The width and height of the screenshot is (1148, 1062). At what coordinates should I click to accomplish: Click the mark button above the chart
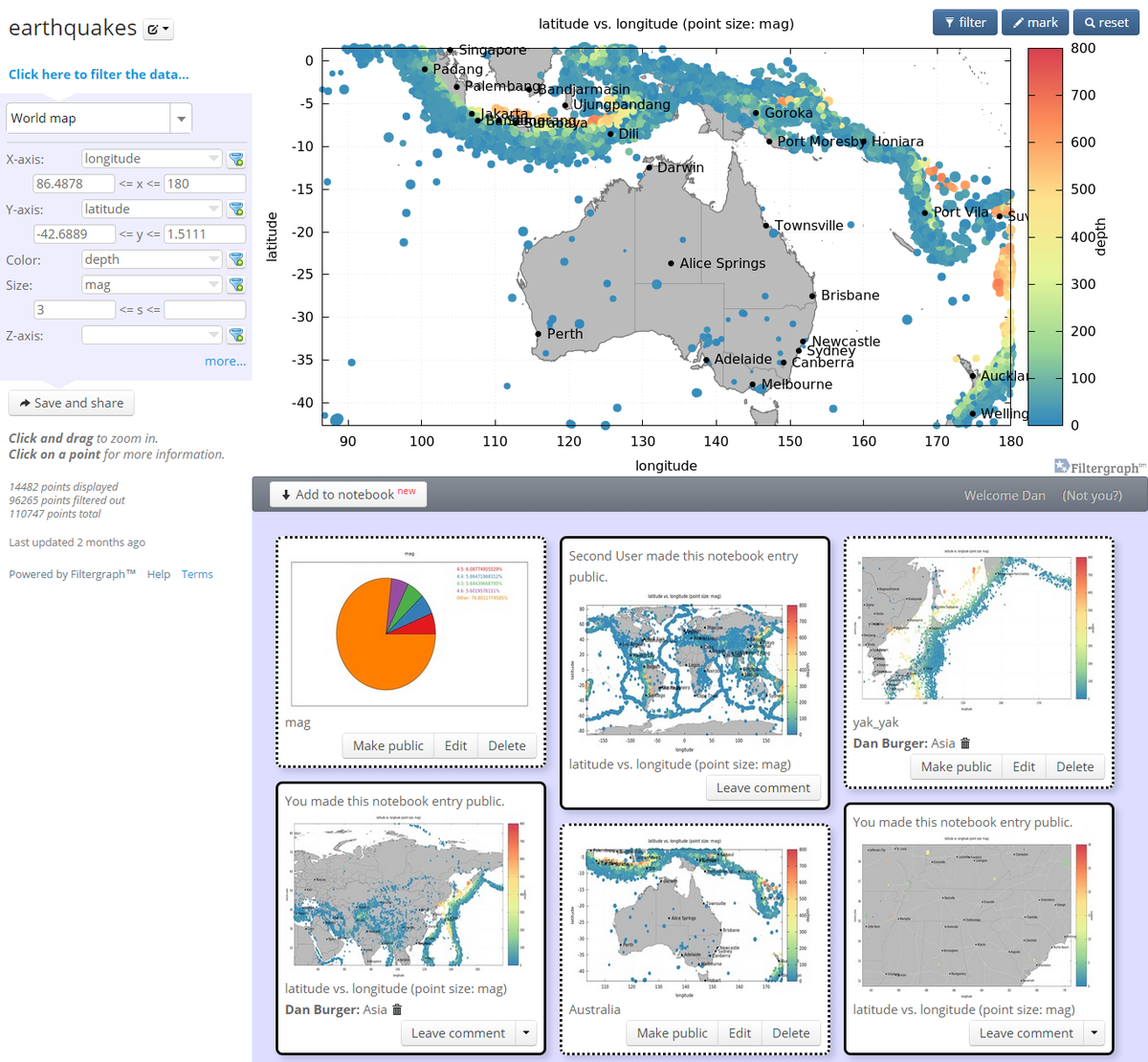coord(1035,23)
